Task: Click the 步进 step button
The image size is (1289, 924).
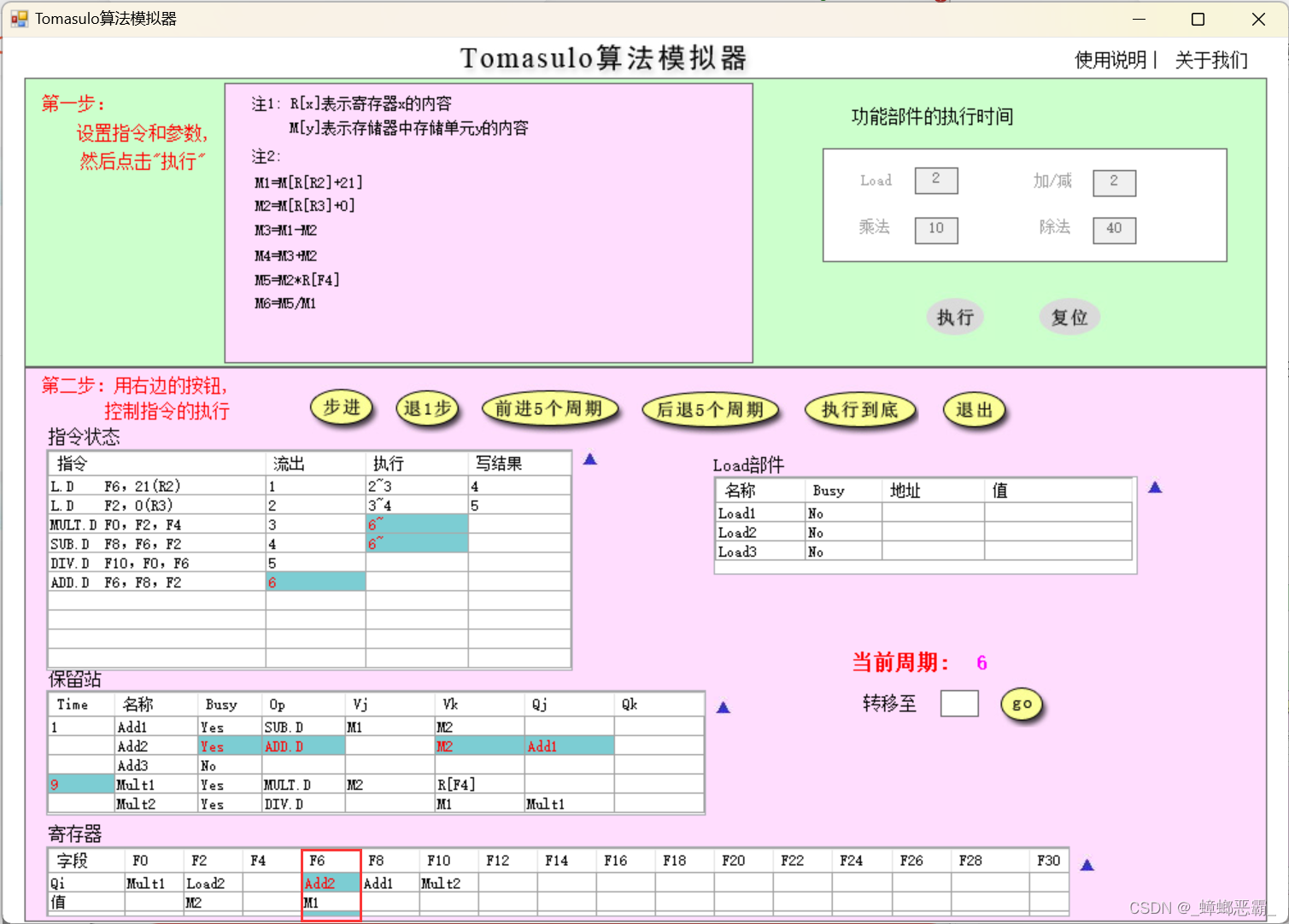Action: click(x=342, y=408)
